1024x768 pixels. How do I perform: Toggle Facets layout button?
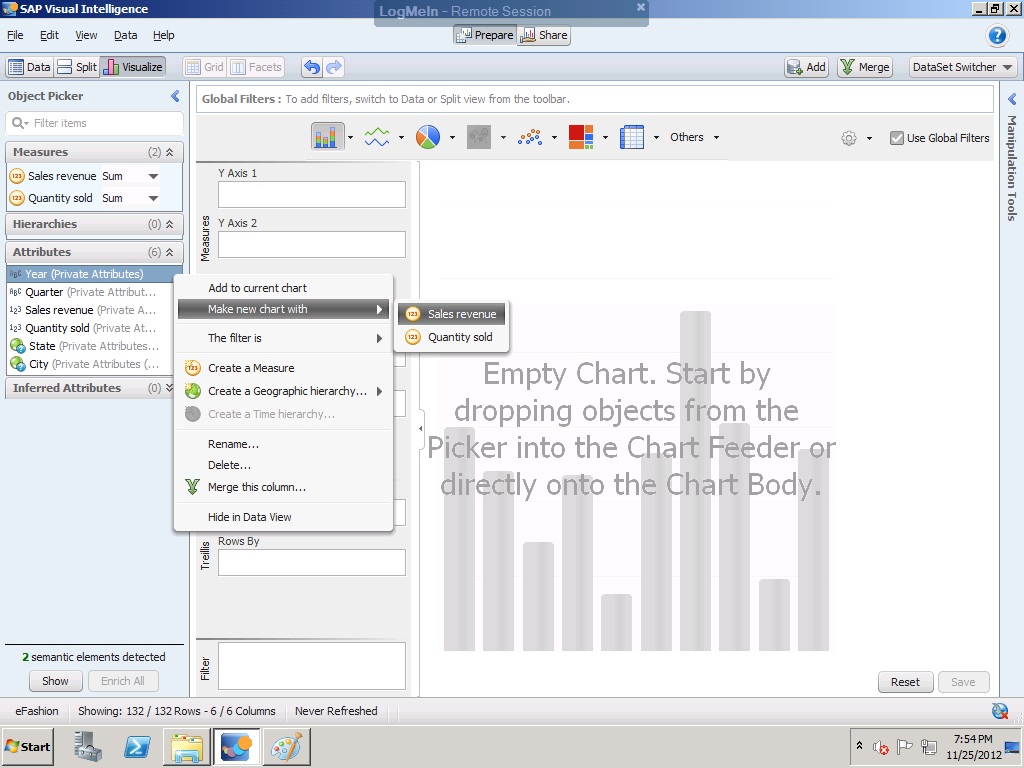pyautogui.click(x=256, y=67)
